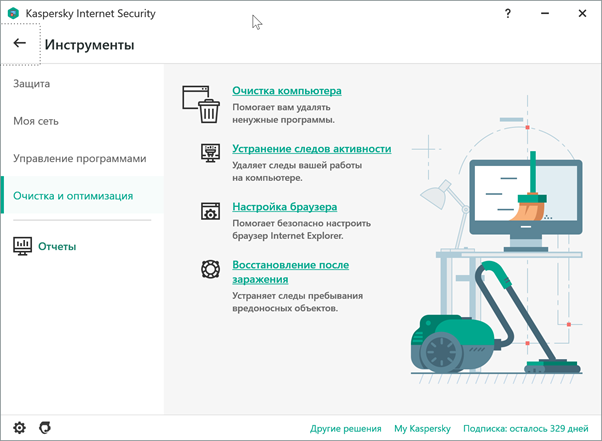Click the Отчеты chart monitor icon
Screen dimensions: 602x441
point(23,246)
